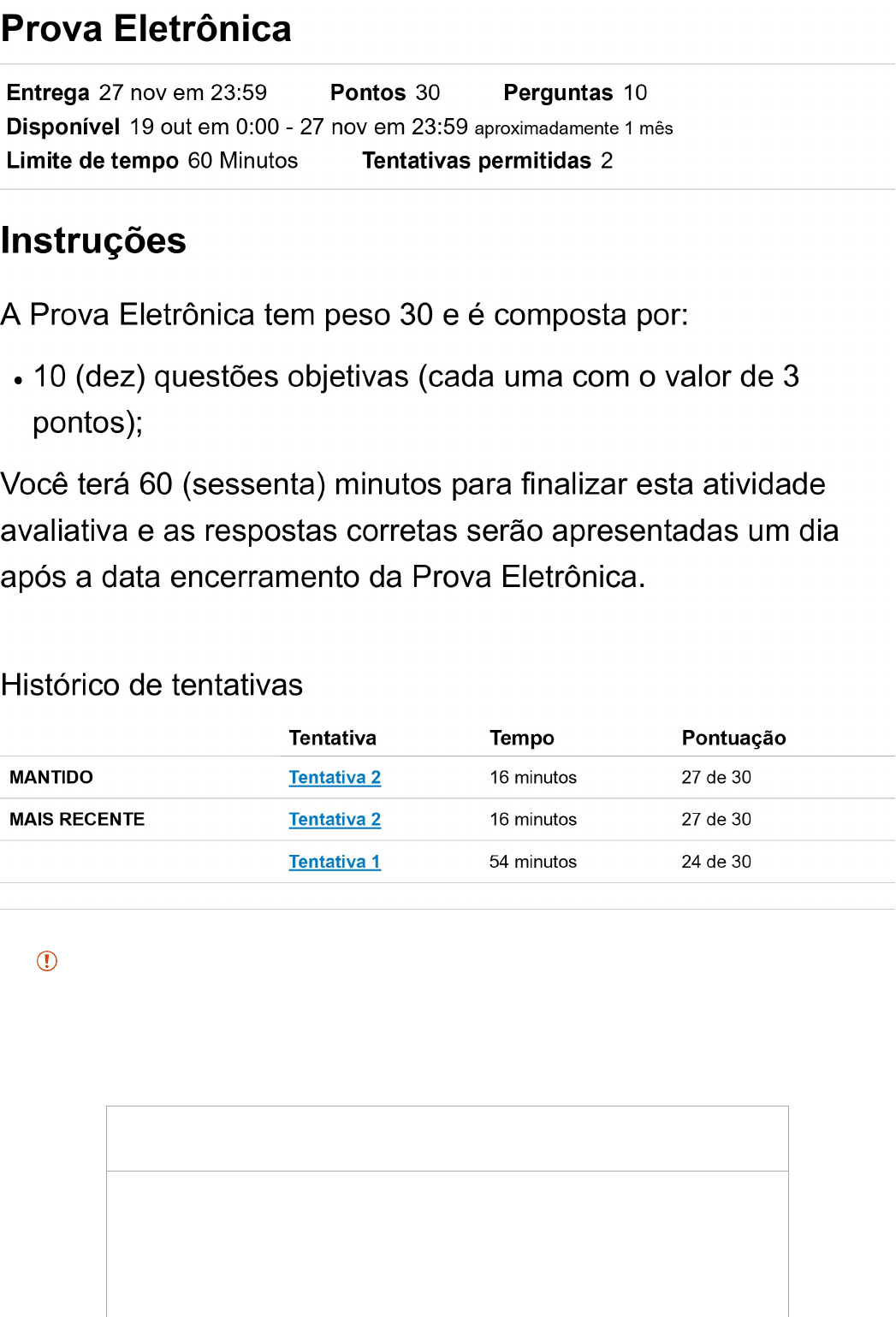Click the Histórico de tentativas heading
Viewport: 896px width, 1317px height.
tap(151, 685)
